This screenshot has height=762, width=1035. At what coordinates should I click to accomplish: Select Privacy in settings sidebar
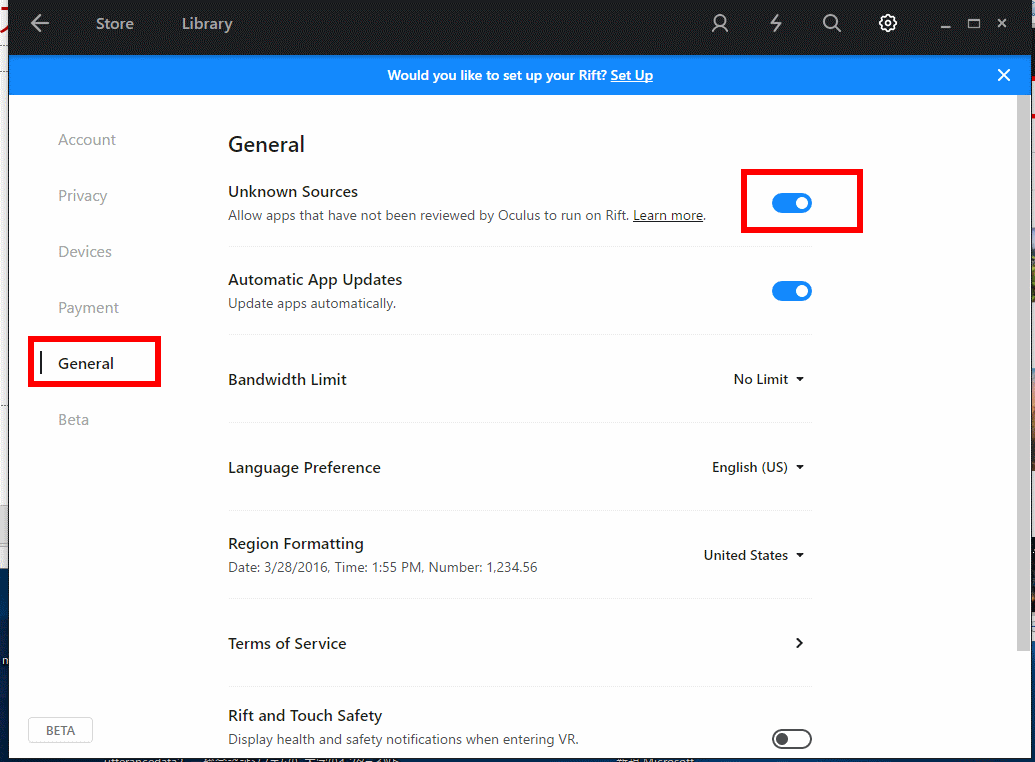(83, 195)
